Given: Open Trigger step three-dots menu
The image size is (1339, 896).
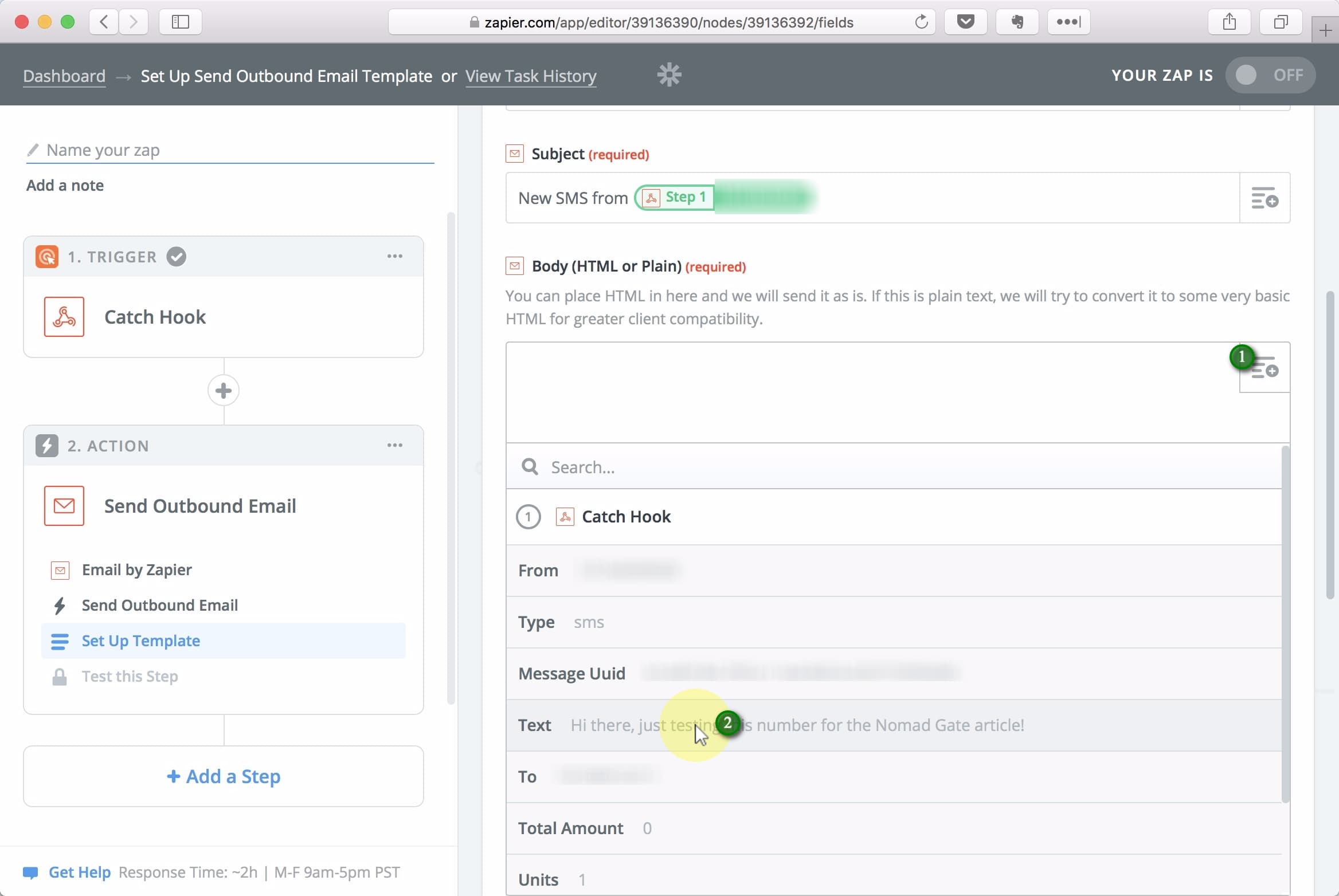Looking at the screenshot, I should [394, 256].
